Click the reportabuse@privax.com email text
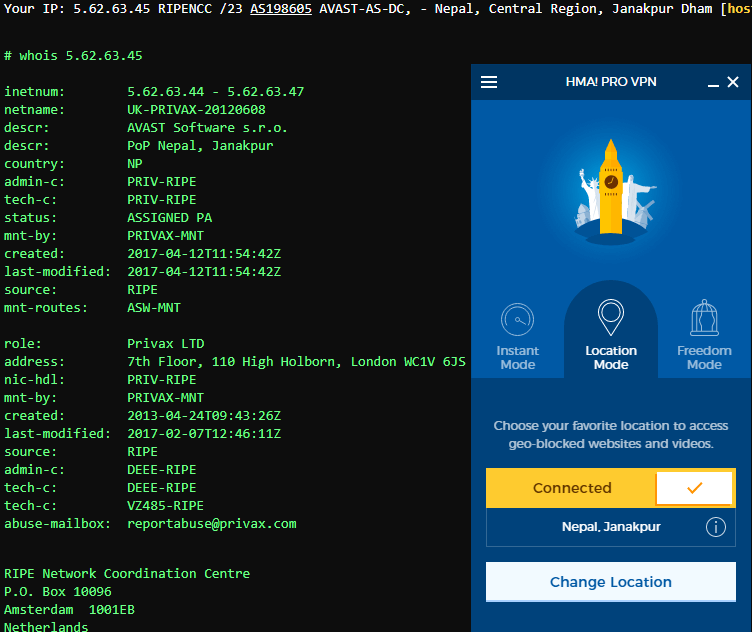The width and height of the screenshot is (752, 632). pos(212,524)
